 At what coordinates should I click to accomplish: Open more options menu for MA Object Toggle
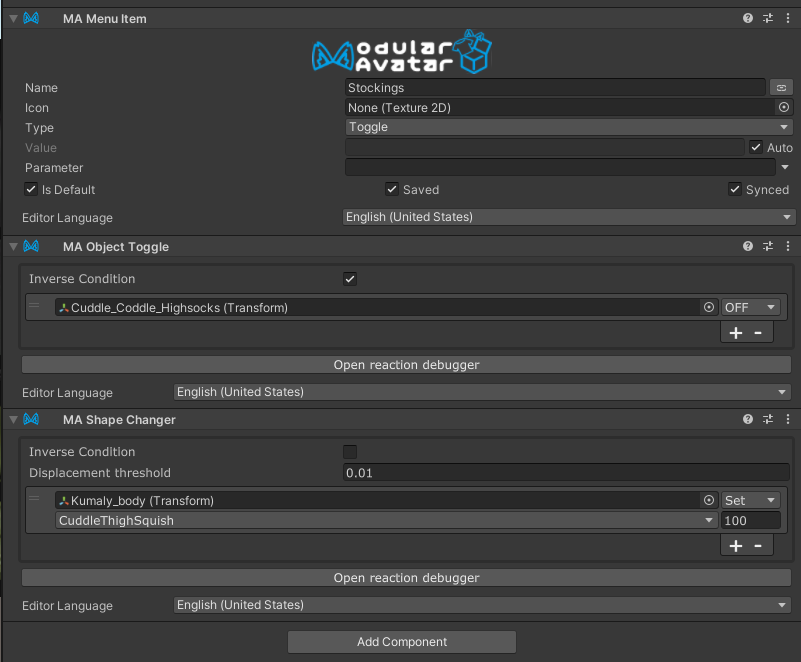(788, 246)
